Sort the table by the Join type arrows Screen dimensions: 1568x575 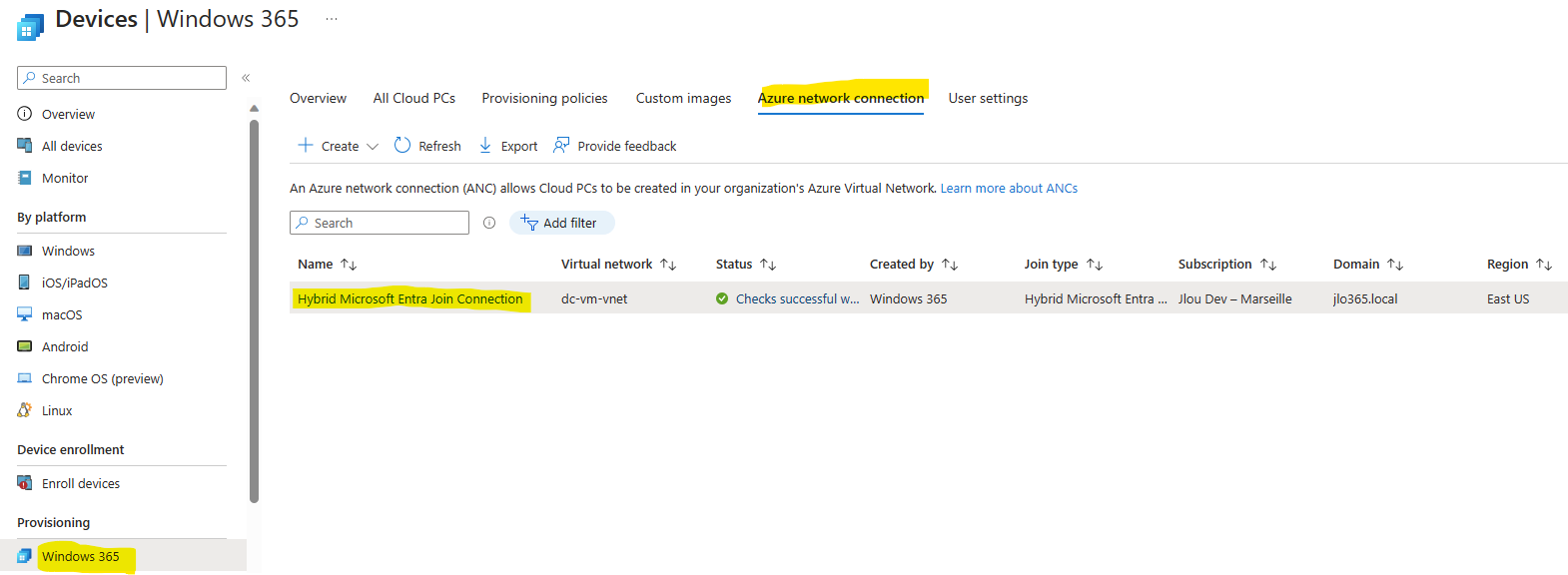point(1095,265)
